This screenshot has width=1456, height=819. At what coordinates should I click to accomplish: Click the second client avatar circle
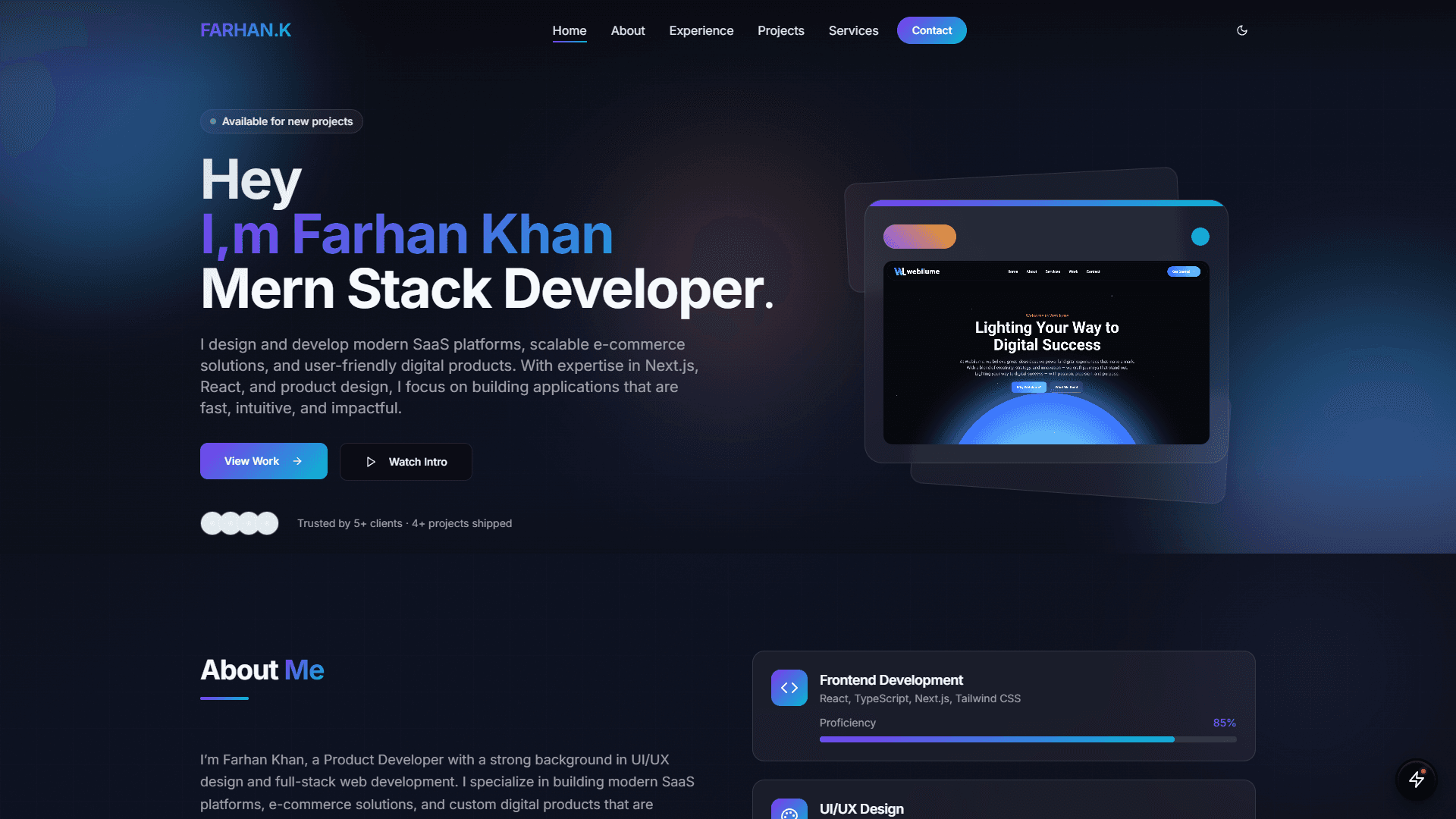pos(230,522)
